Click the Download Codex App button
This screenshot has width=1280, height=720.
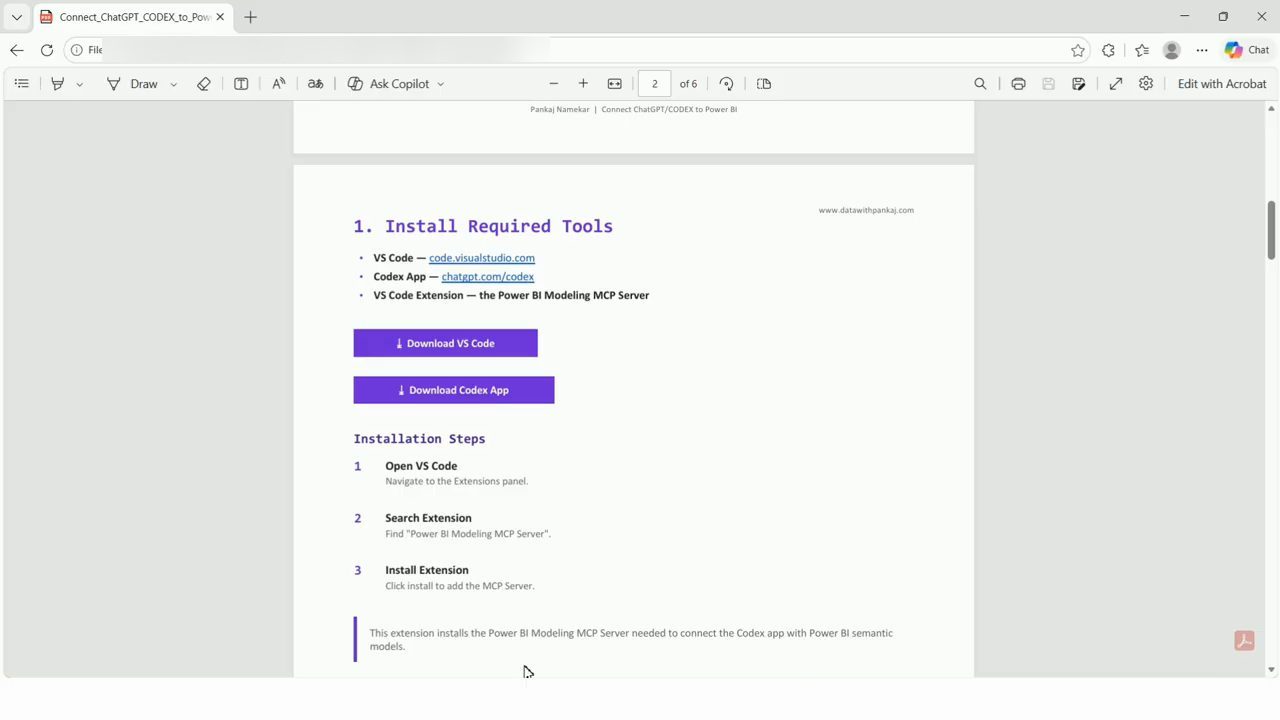(454, 390)
